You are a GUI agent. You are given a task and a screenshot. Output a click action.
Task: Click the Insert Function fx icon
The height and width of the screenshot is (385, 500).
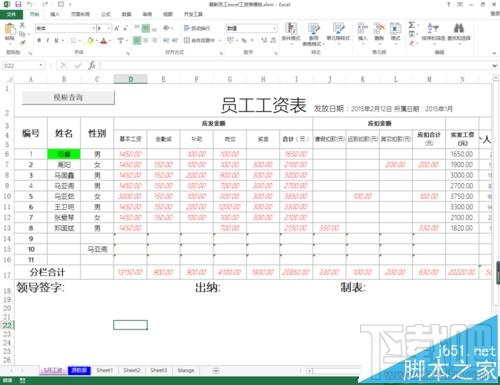pos(92,66)
